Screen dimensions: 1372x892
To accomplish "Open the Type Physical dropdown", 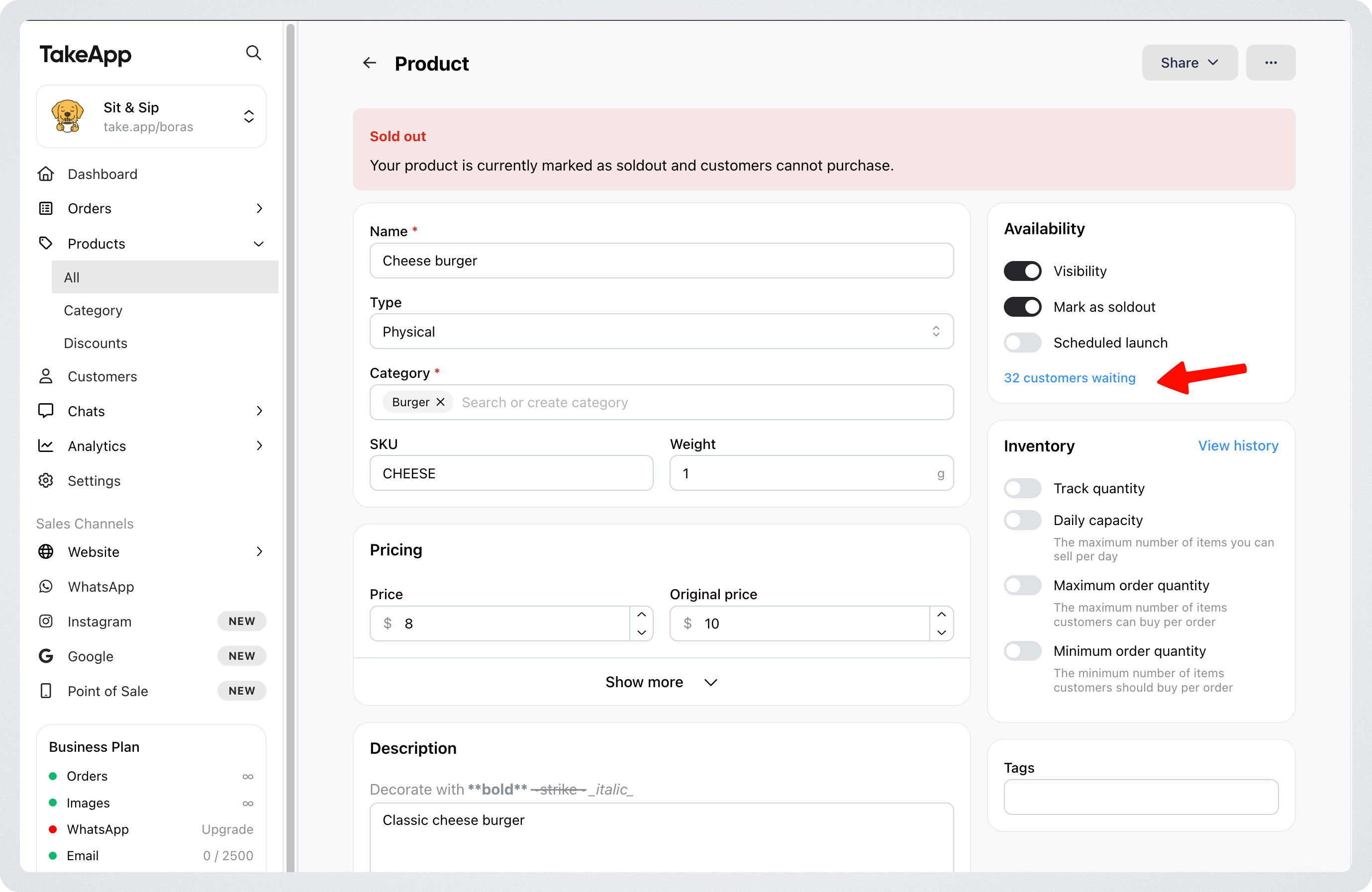I will [661, 332].
